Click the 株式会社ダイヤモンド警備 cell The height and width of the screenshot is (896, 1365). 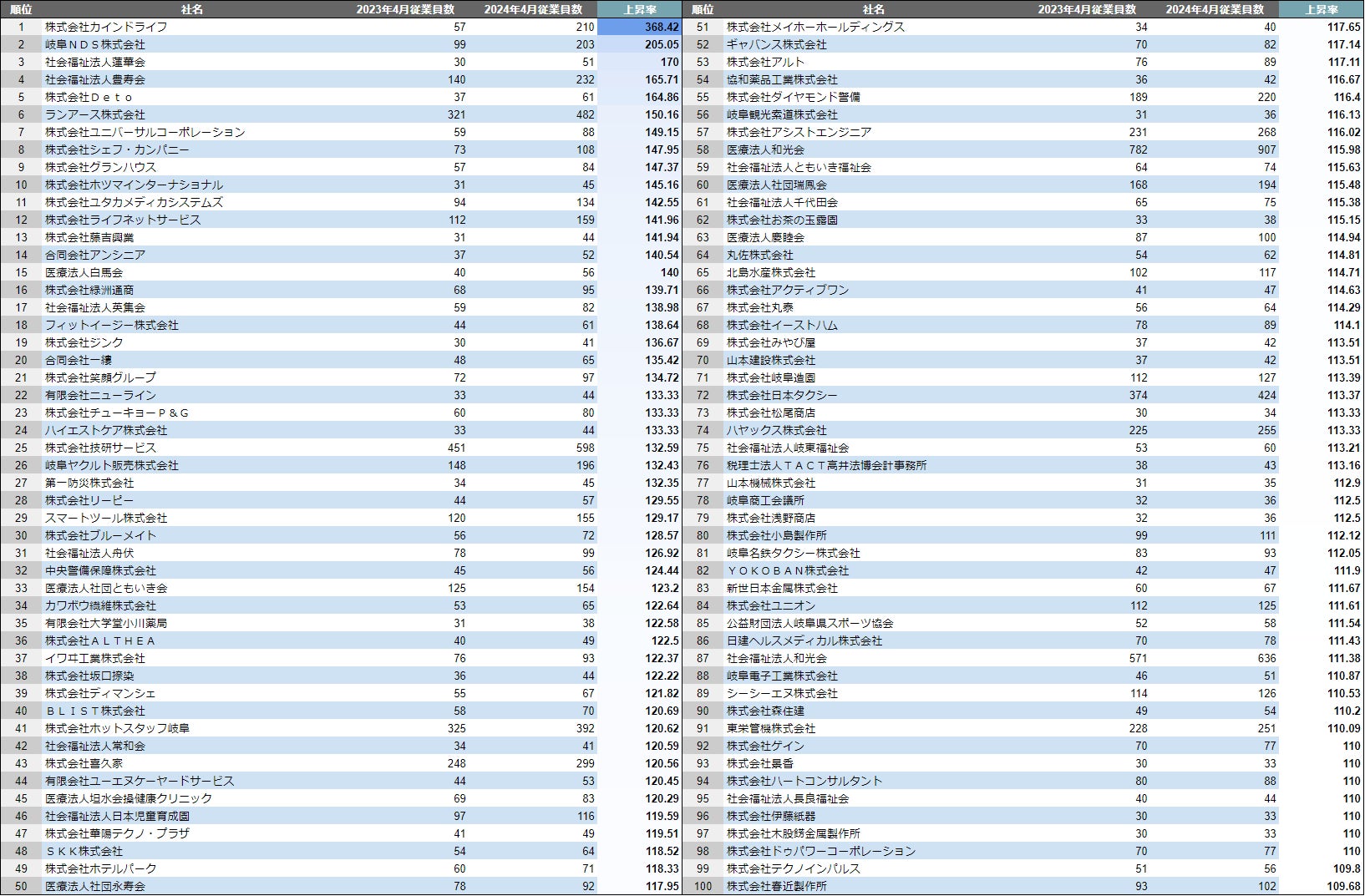tap(794, 97)
